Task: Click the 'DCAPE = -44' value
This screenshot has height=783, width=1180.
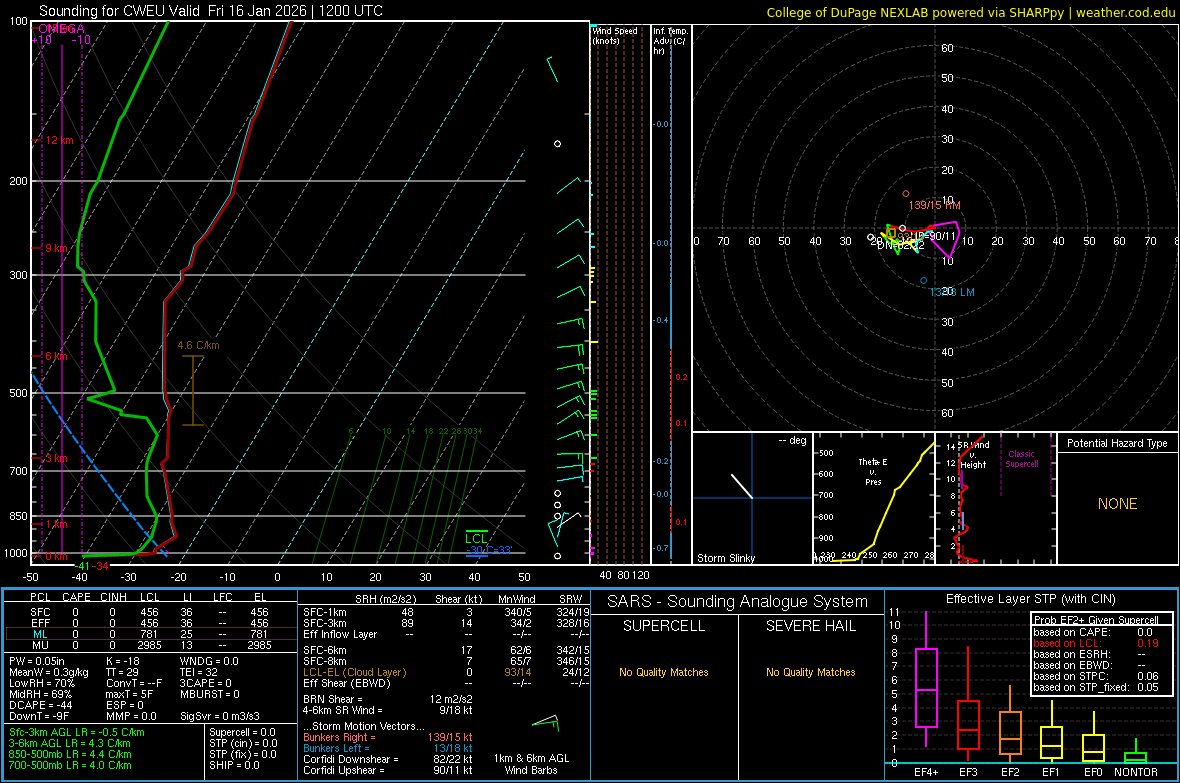Action: (40, 705)
